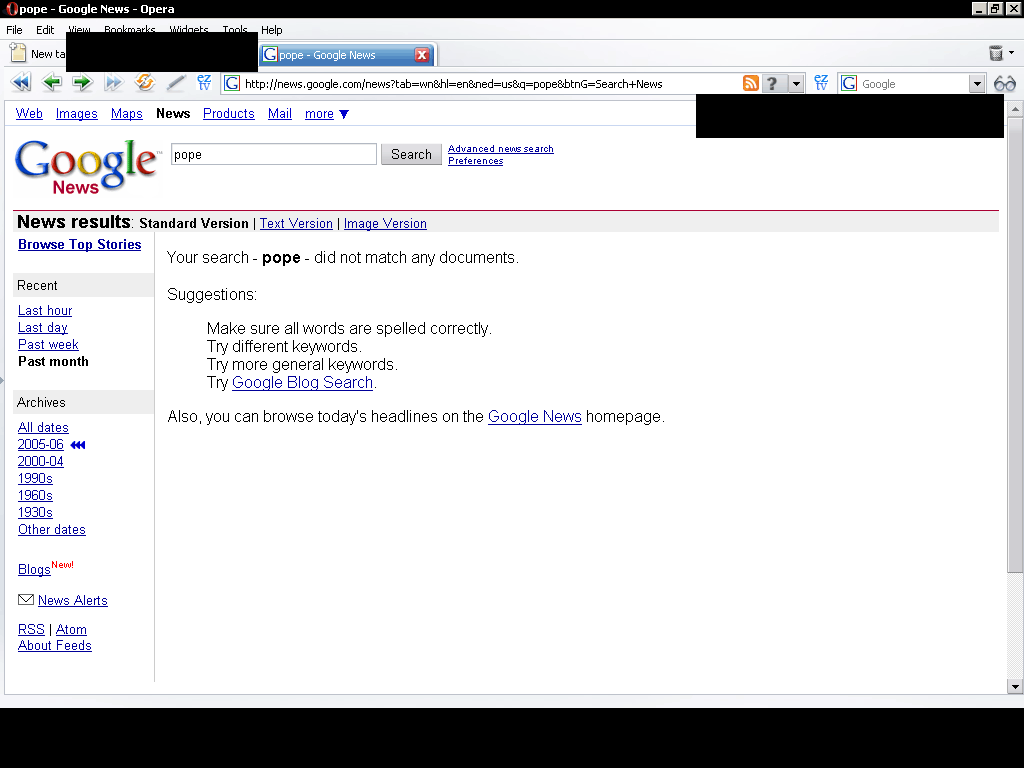Click the ezTV icon left of the address bar
Viewport: 1024px width, 768px height.
point(204,82)
